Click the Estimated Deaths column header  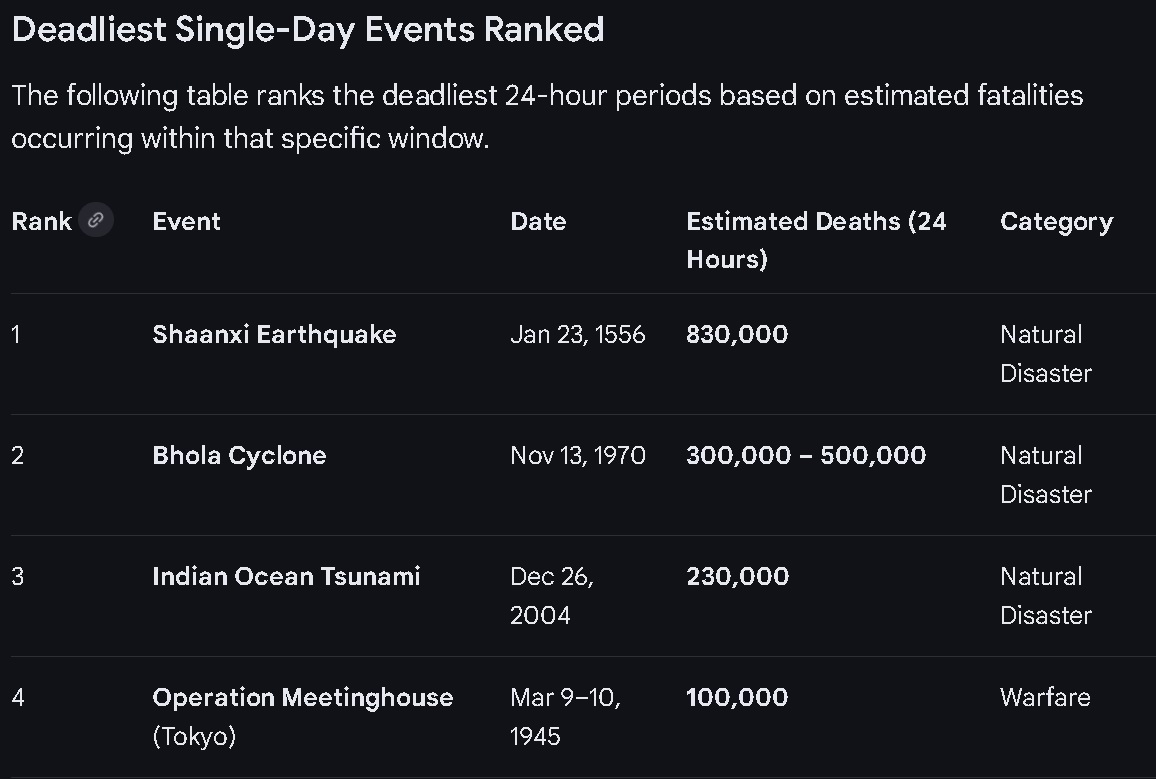coord(816,240)
